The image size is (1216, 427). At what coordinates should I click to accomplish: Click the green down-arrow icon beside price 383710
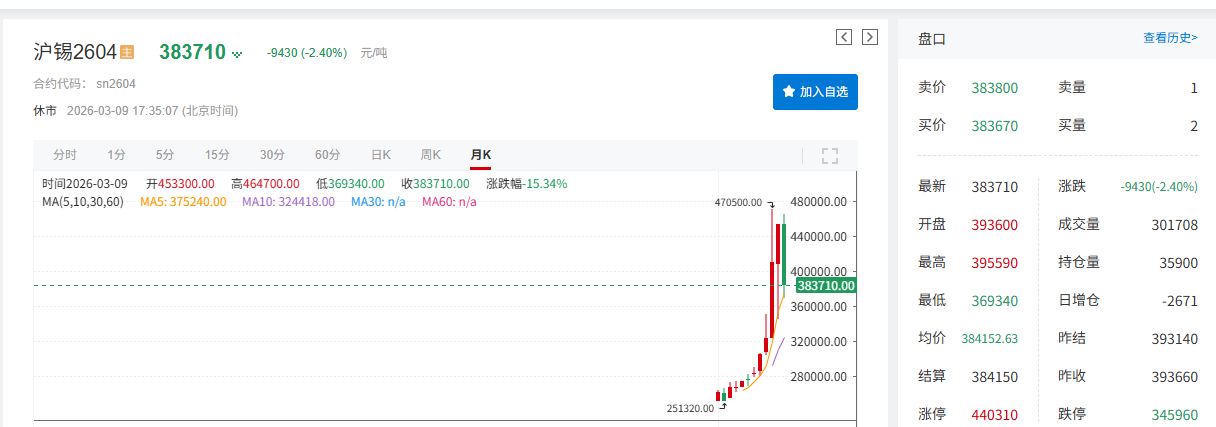pos(237,53)
